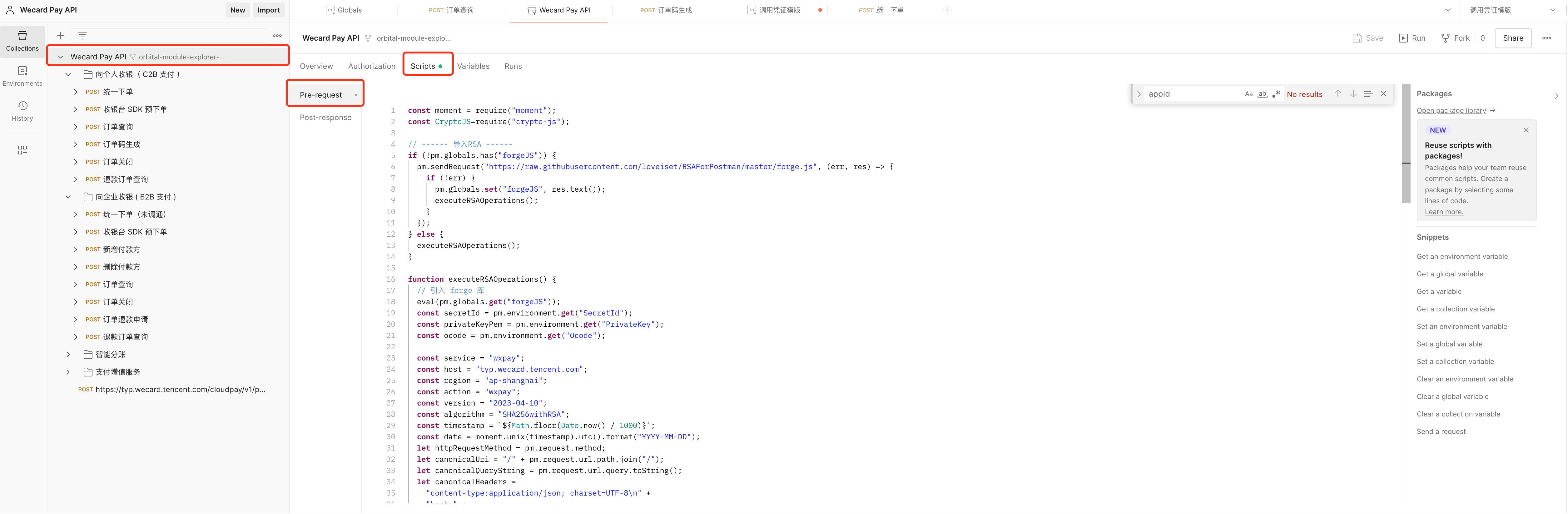This screenshot has width=1568, height=514.
Task: Run the Wecard Pay API collection
Action: click(1412, 38)
